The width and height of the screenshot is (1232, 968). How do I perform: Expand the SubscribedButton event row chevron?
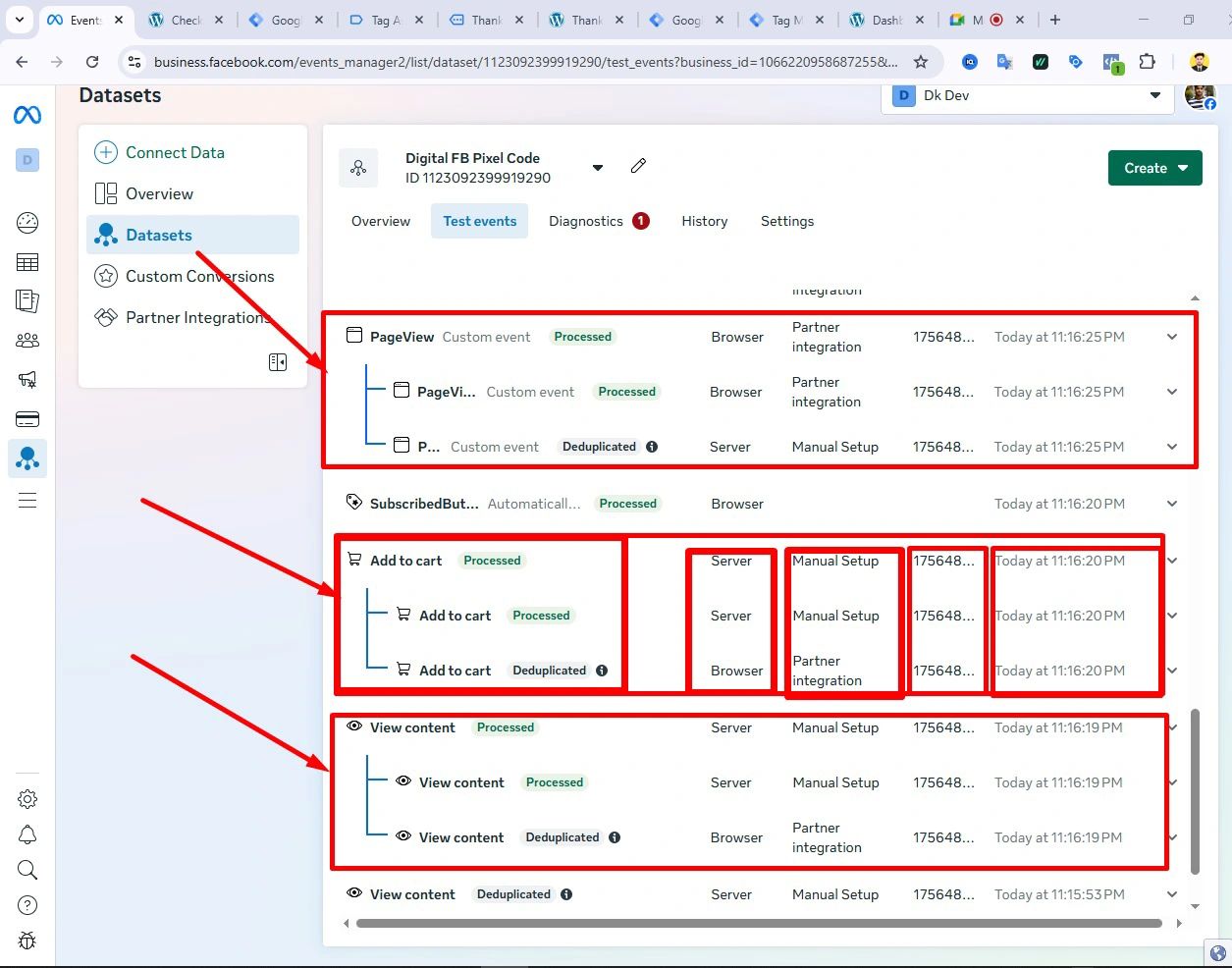(x=1172, y=504)
